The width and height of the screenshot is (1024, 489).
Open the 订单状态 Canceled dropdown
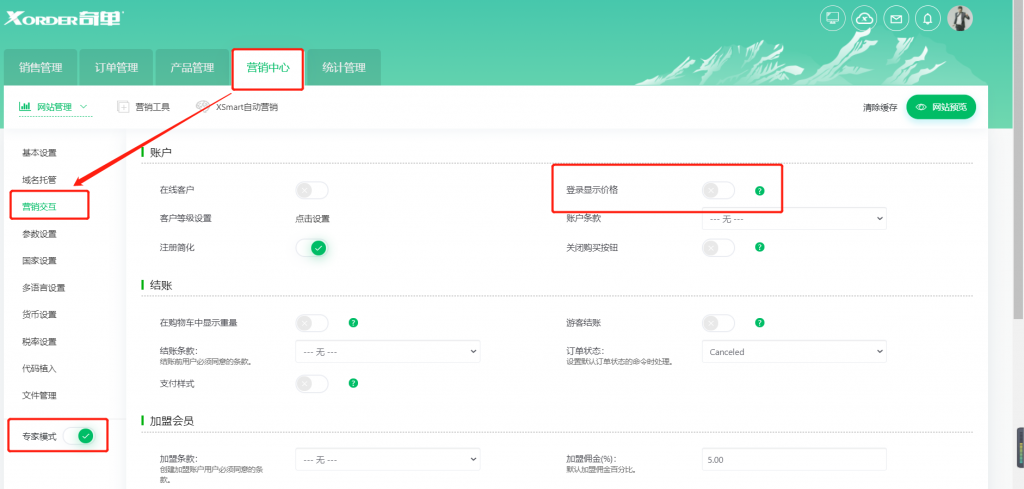tap(794, 351)
